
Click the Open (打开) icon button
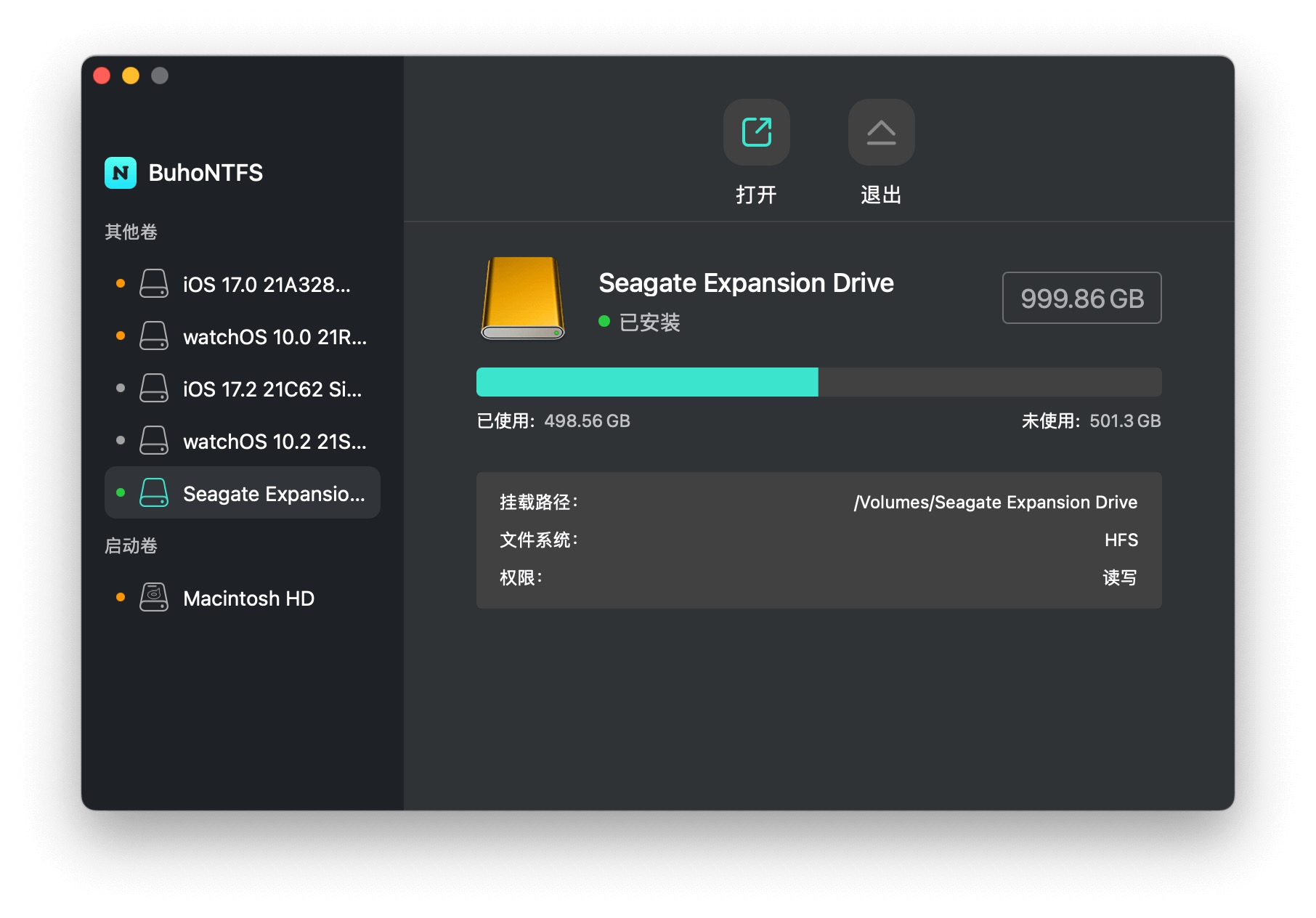756,132
